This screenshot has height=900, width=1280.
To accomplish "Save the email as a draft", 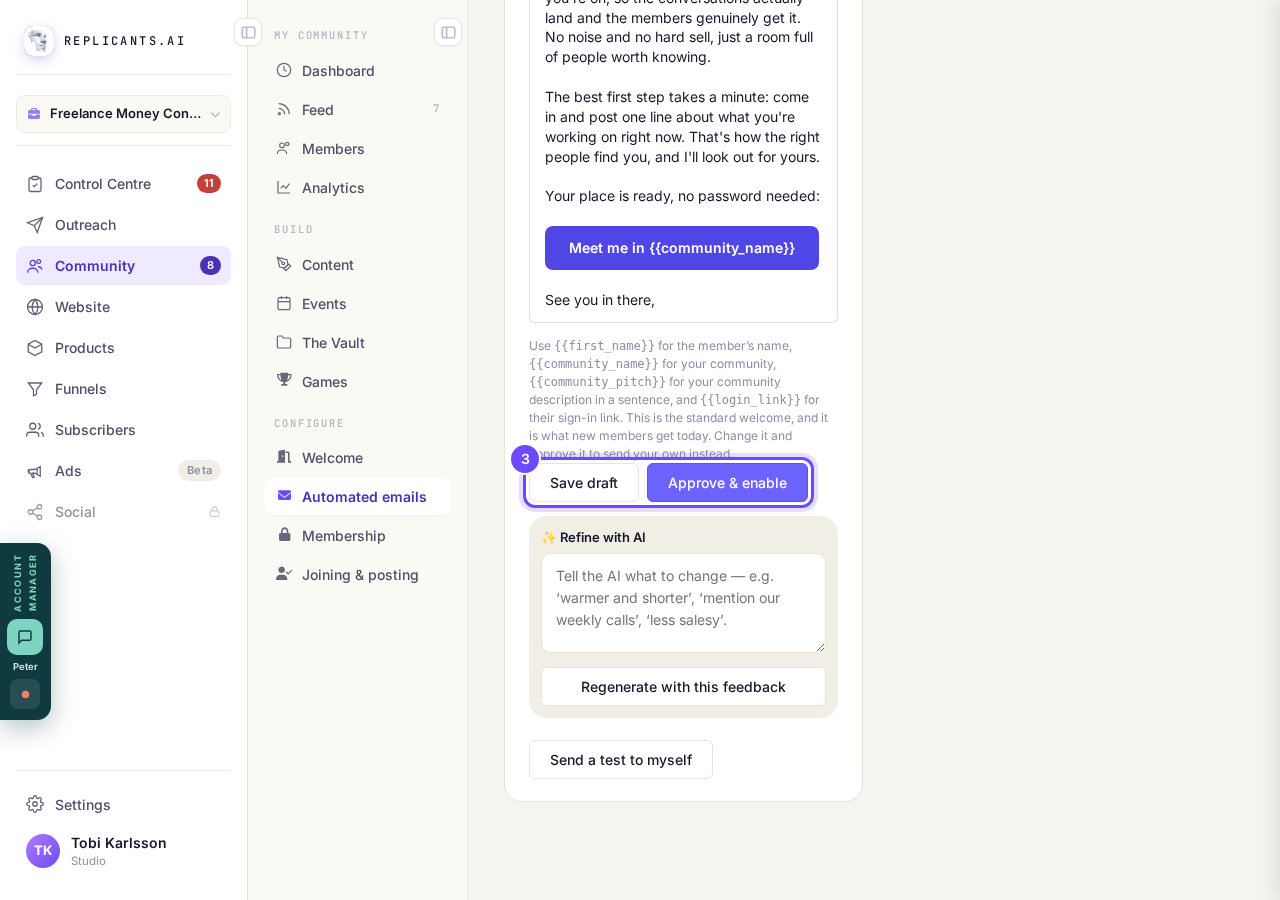I will 584,483.
